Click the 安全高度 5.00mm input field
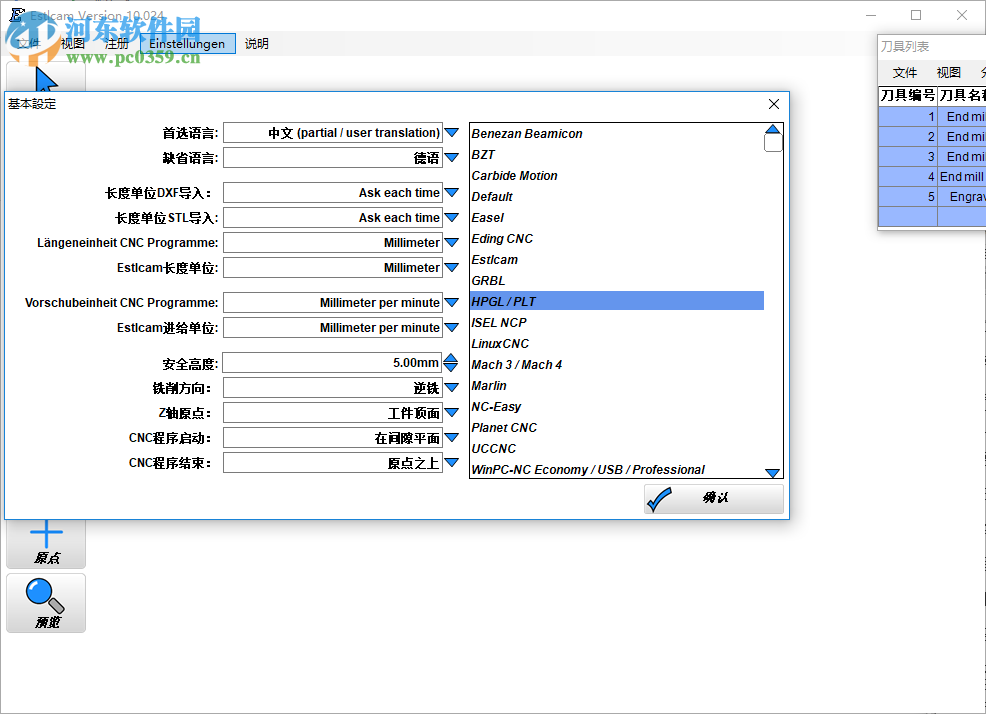986x714 pixels. (x=332, y=362)
